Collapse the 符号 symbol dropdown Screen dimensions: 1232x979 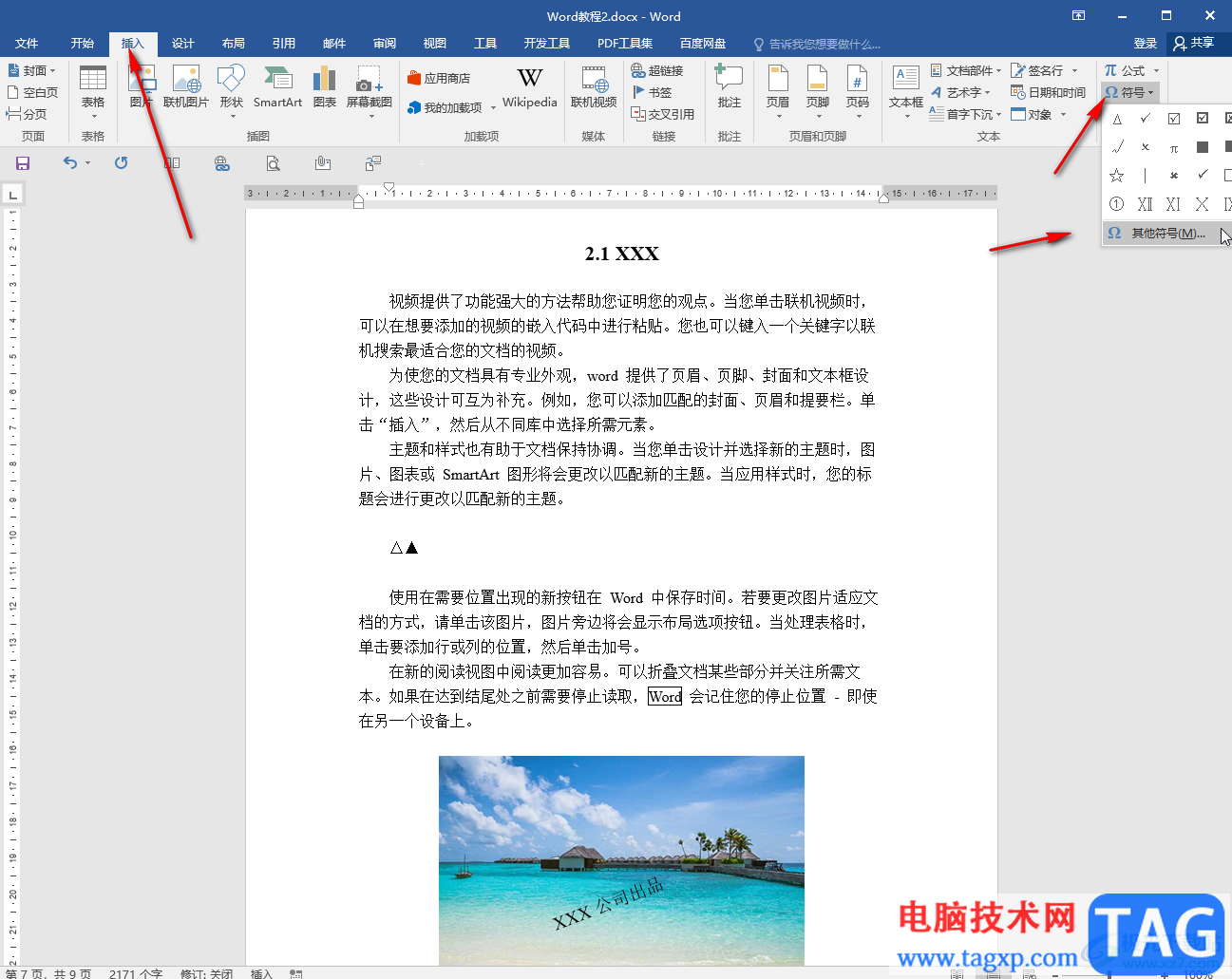coord(1129,92)
